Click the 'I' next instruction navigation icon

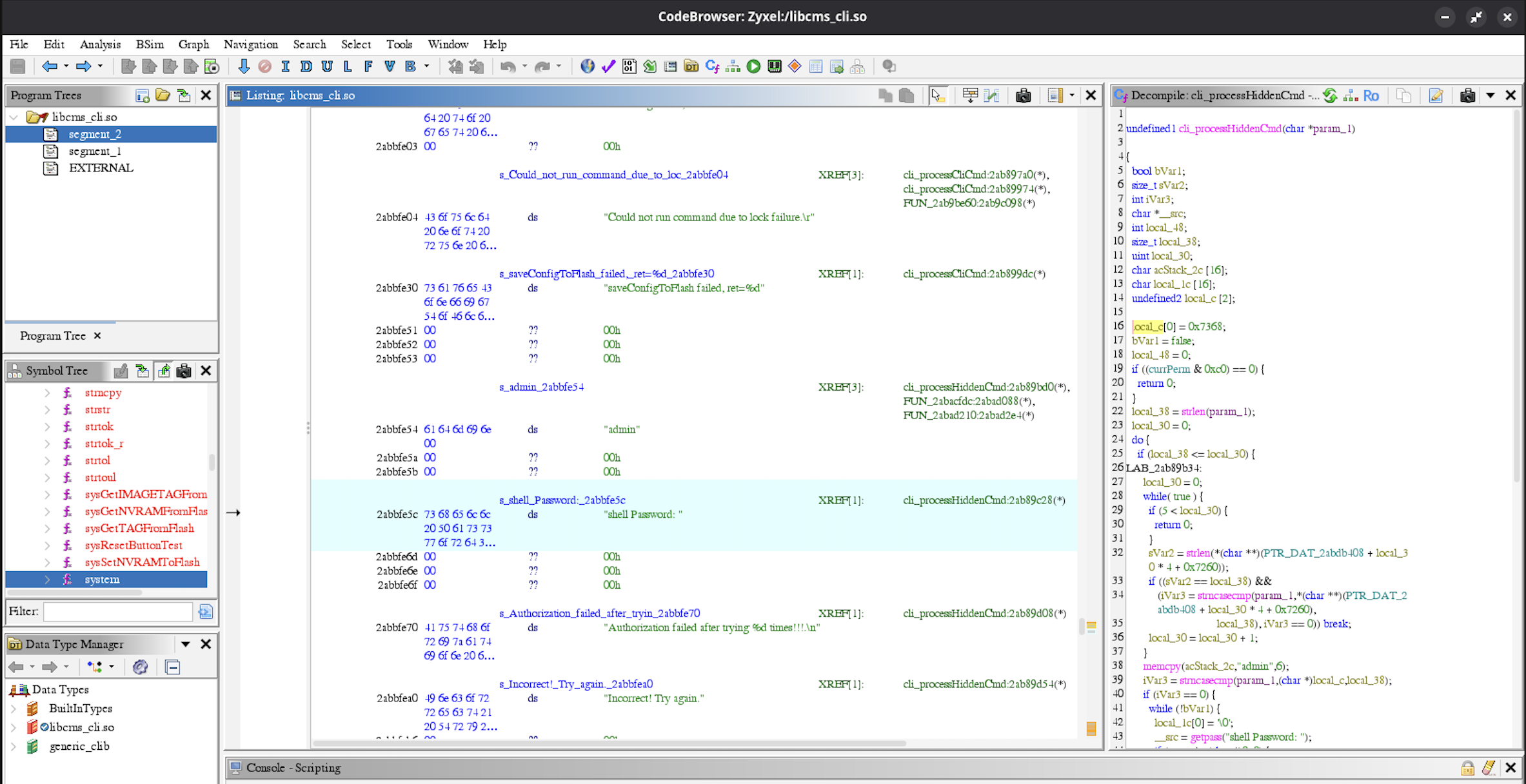pos(285,66)
